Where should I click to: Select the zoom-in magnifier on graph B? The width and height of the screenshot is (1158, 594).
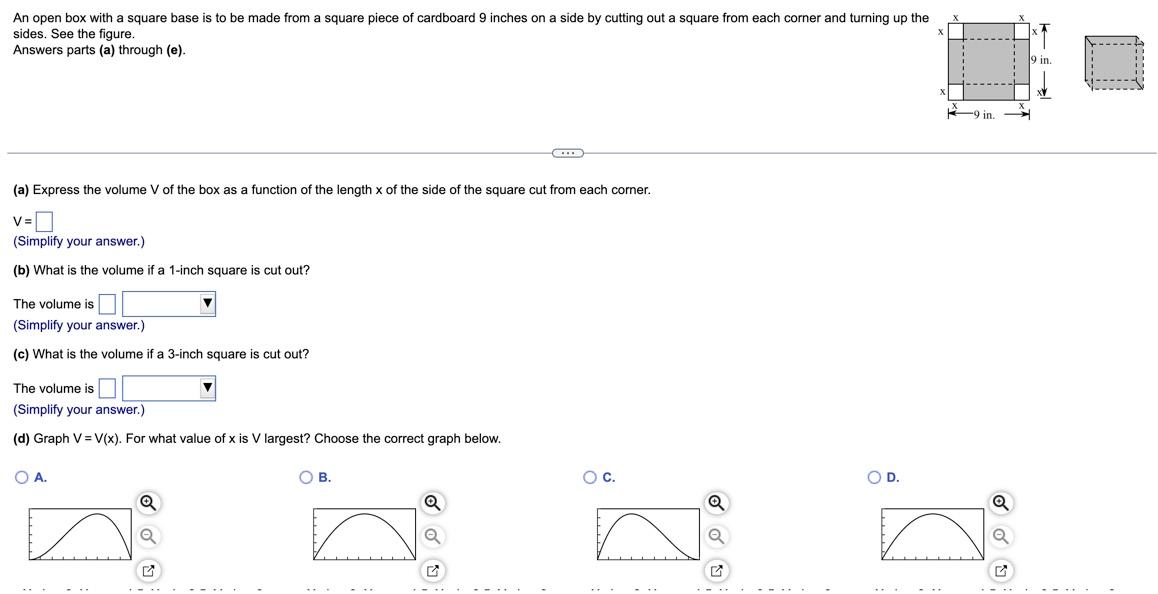(x=431, y=500)
